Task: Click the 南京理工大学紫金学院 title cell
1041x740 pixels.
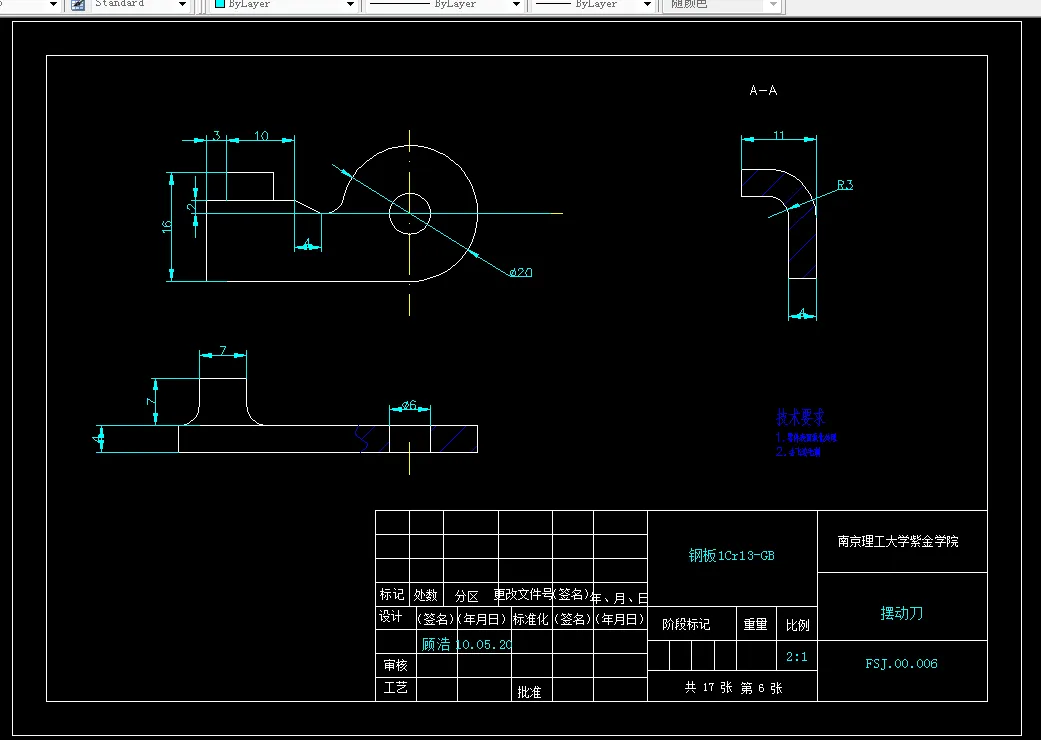Action: [x=898, y=541]
